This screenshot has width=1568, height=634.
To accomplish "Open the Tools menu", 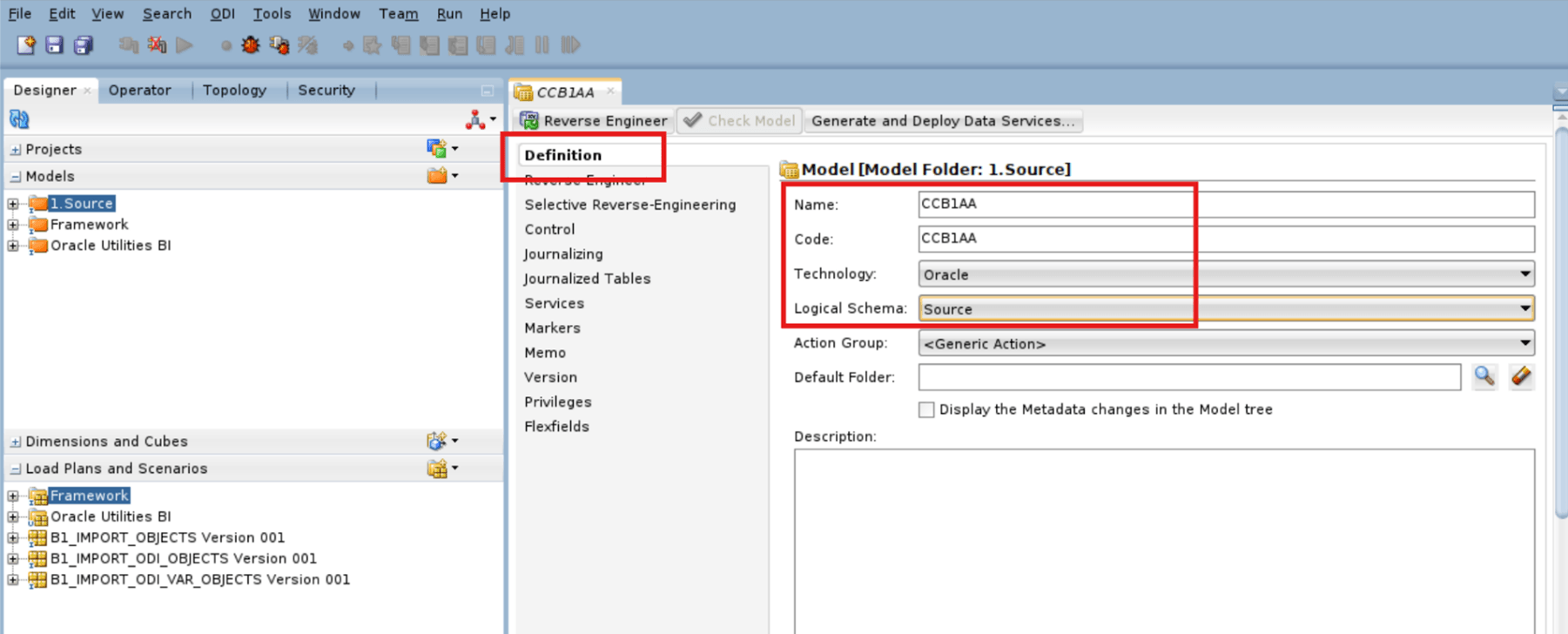I will click(272, 14).
